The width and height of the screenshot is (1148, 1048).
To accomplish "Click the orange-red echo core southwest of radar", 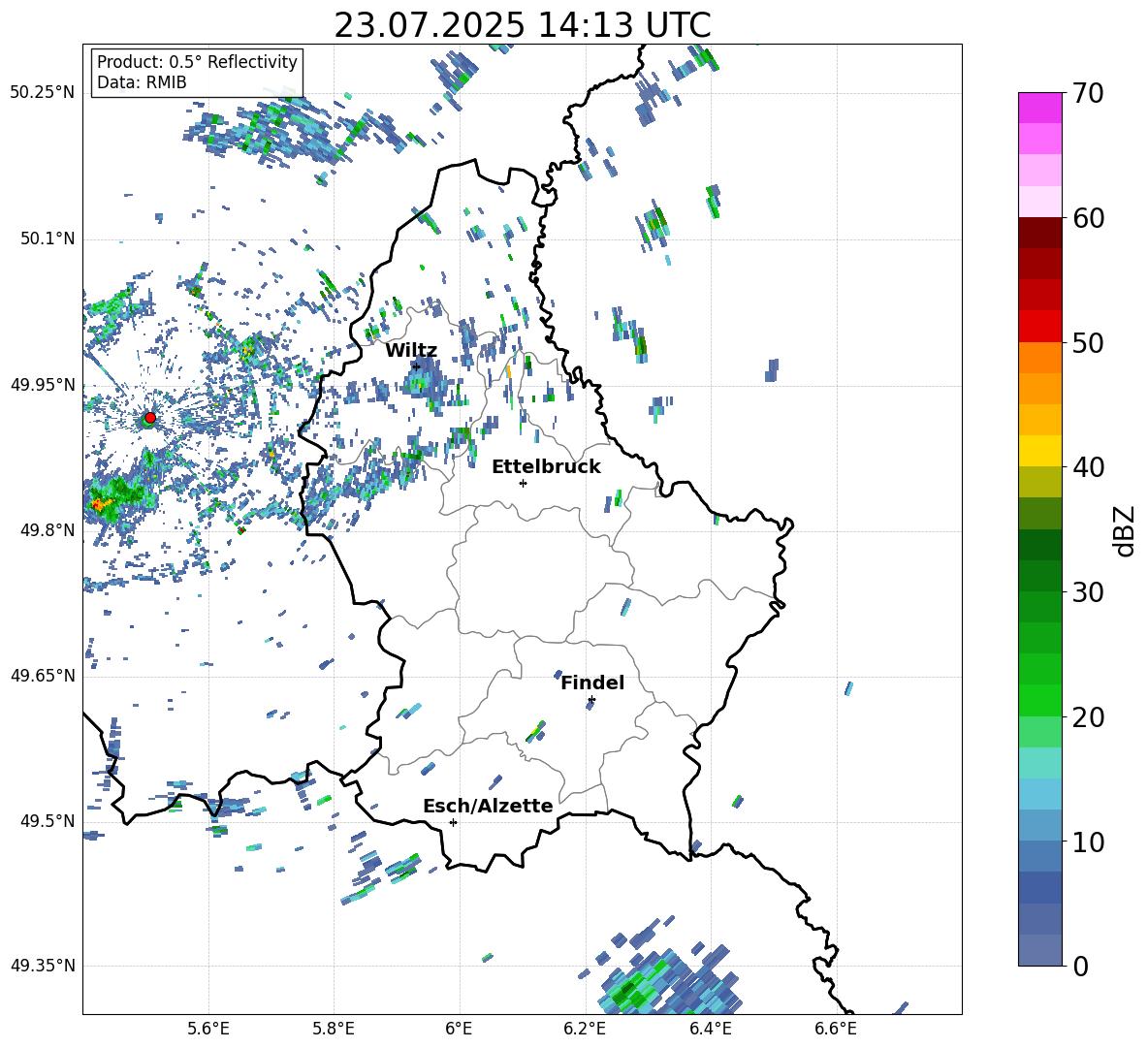I will (x=100, y=503).
